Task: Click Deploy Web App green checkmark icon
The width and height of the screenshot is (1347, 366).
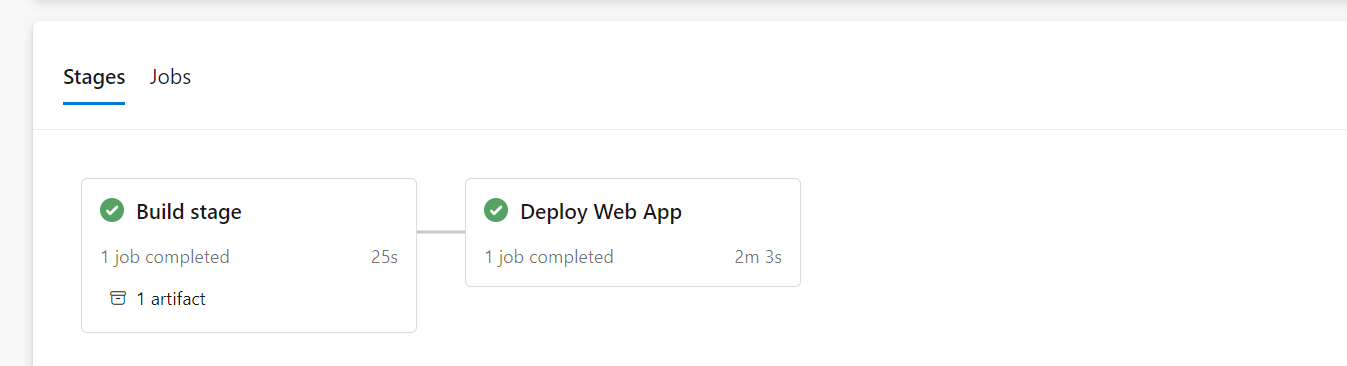Action: tap(496, 211)
